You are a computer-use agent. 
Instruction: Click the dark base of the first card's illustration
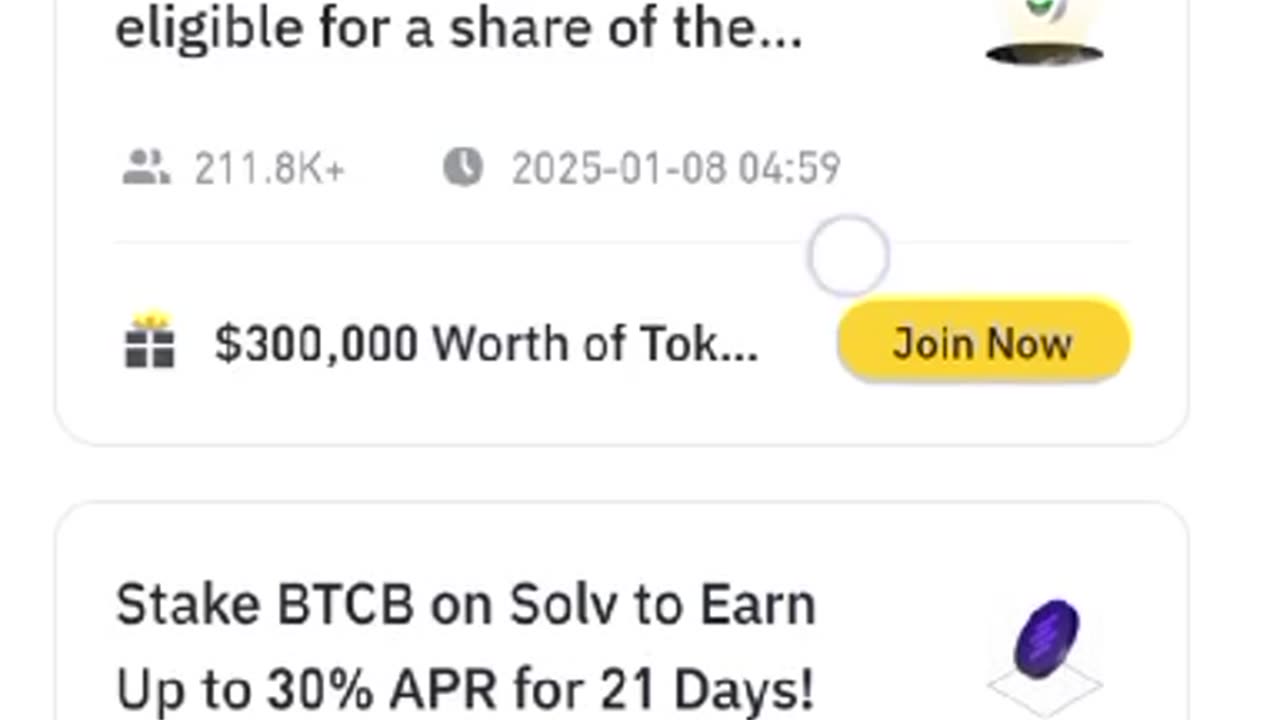pos(1045,54)
